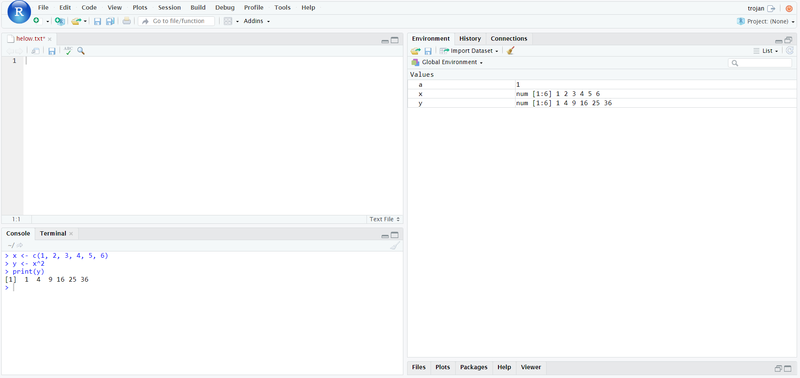The width and height of the screenshot is (800, 378).
Task: Click the Save workspace icon in Environment
Action: coord(428,51)
